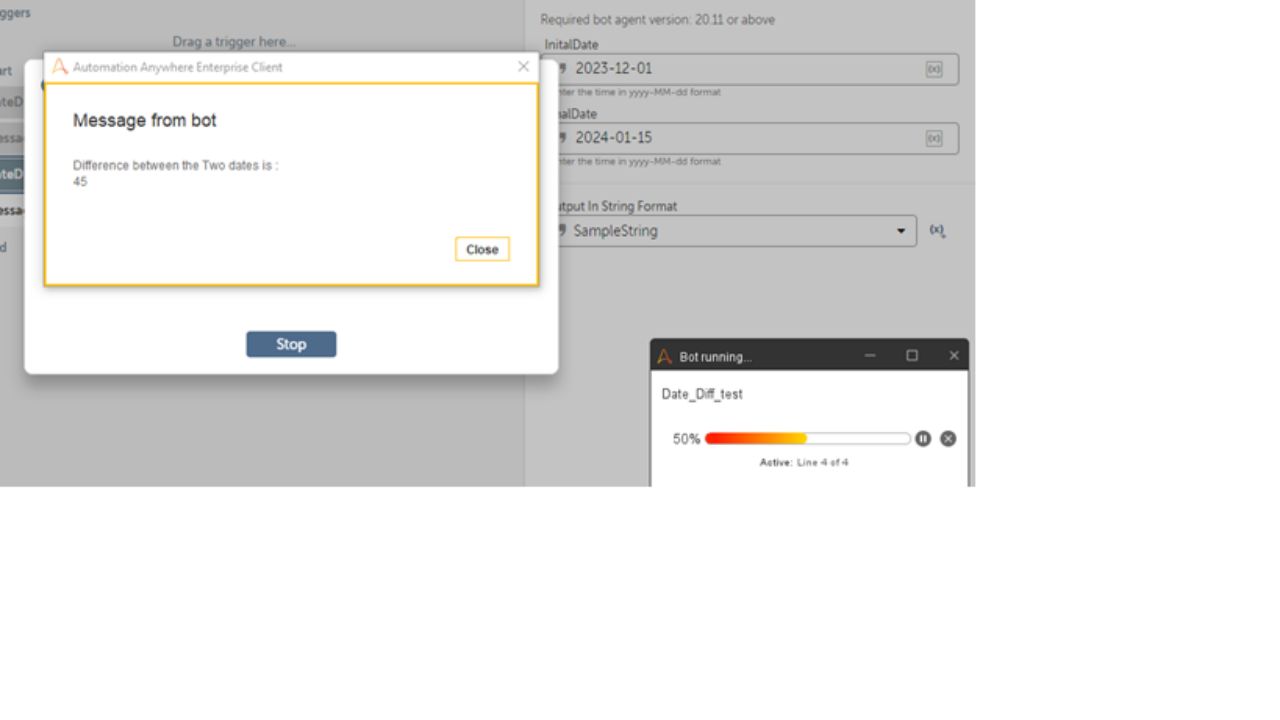
Task: Click the logo icon in the Bot running title bar
Action: (x=665, y=356)
